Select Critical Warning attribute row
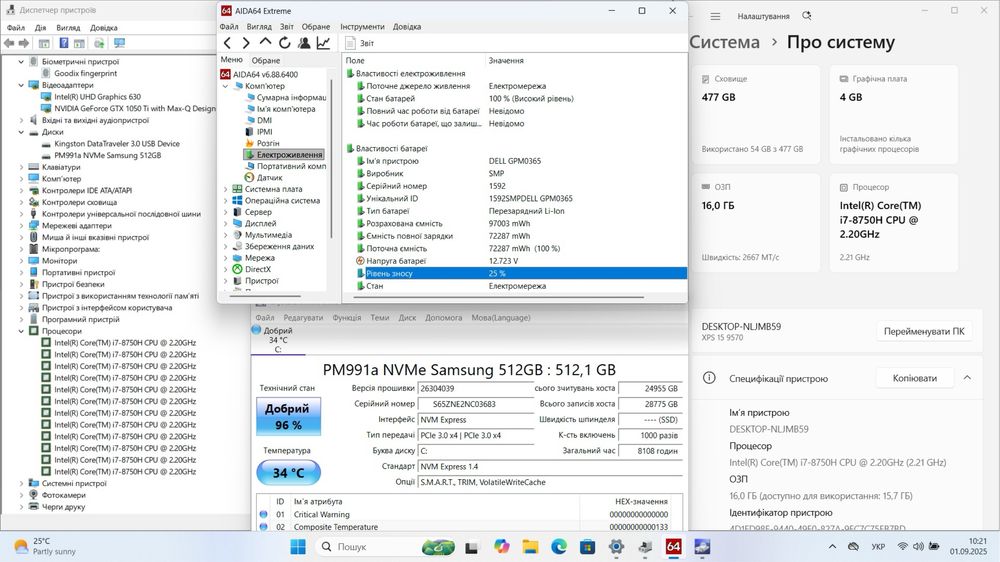 [469, 515]
